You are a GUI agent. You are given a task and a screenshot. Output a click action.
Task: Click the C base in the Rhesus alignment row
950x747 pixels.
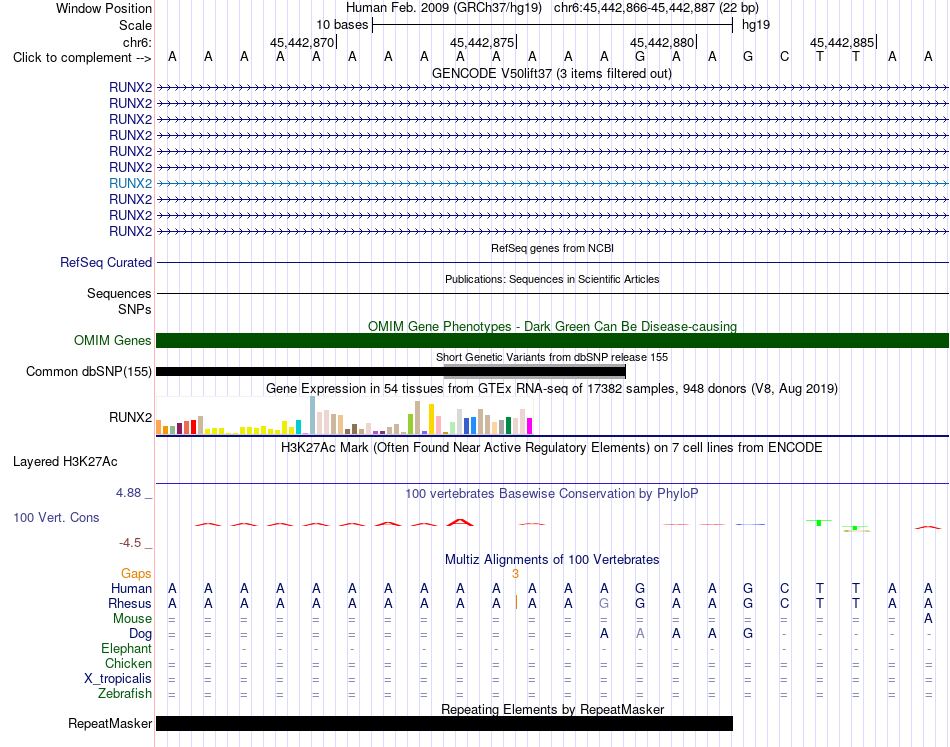coord(784,603)
